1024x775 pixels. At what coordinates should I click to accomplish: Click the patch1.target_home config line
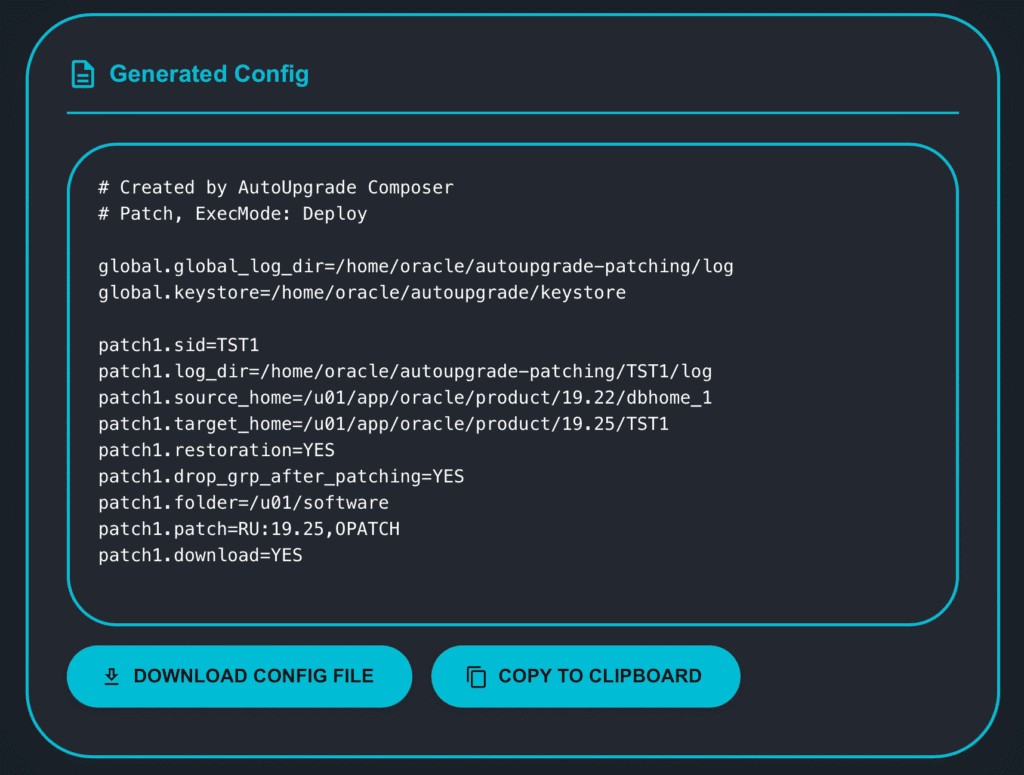point(383,424)
